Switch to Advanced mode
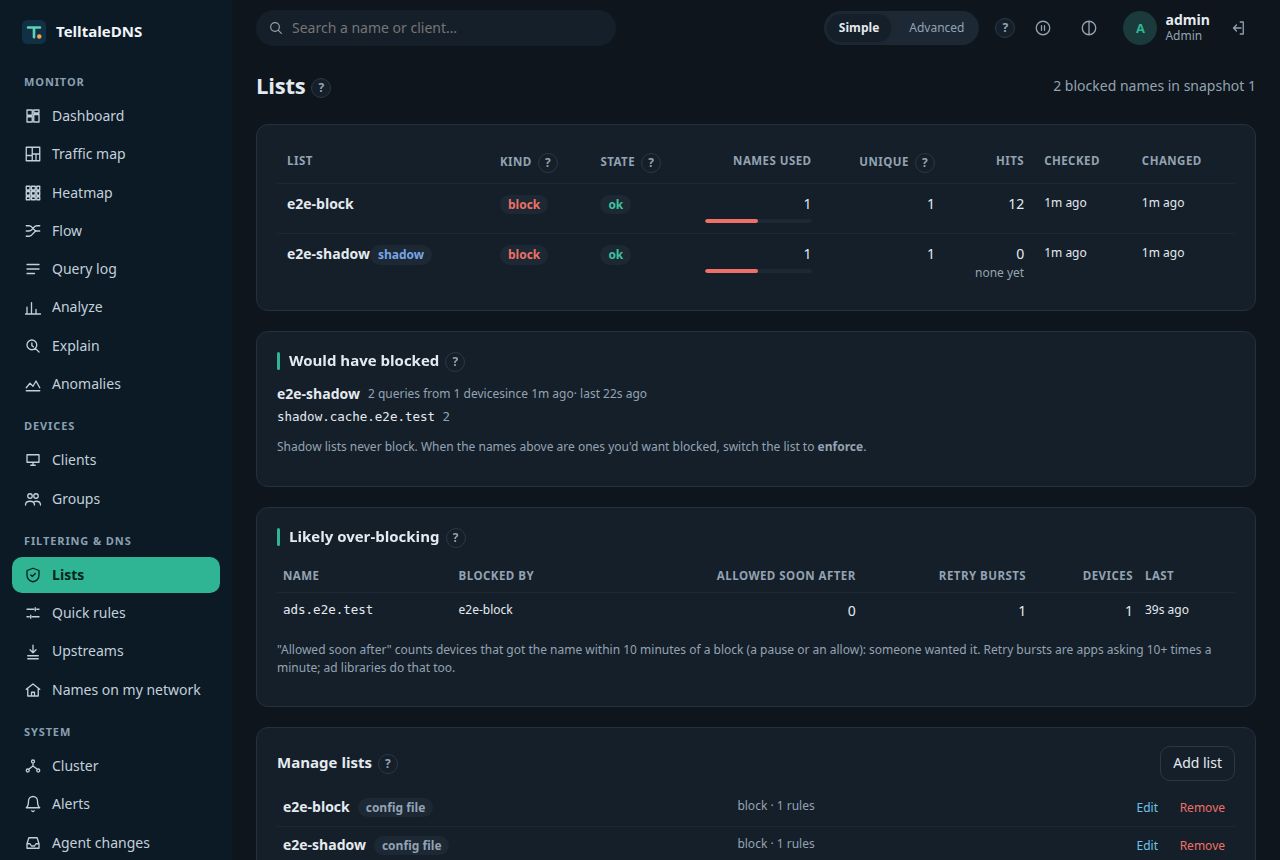This screenshot has width=1280, height=860. (x=936, y=28)
